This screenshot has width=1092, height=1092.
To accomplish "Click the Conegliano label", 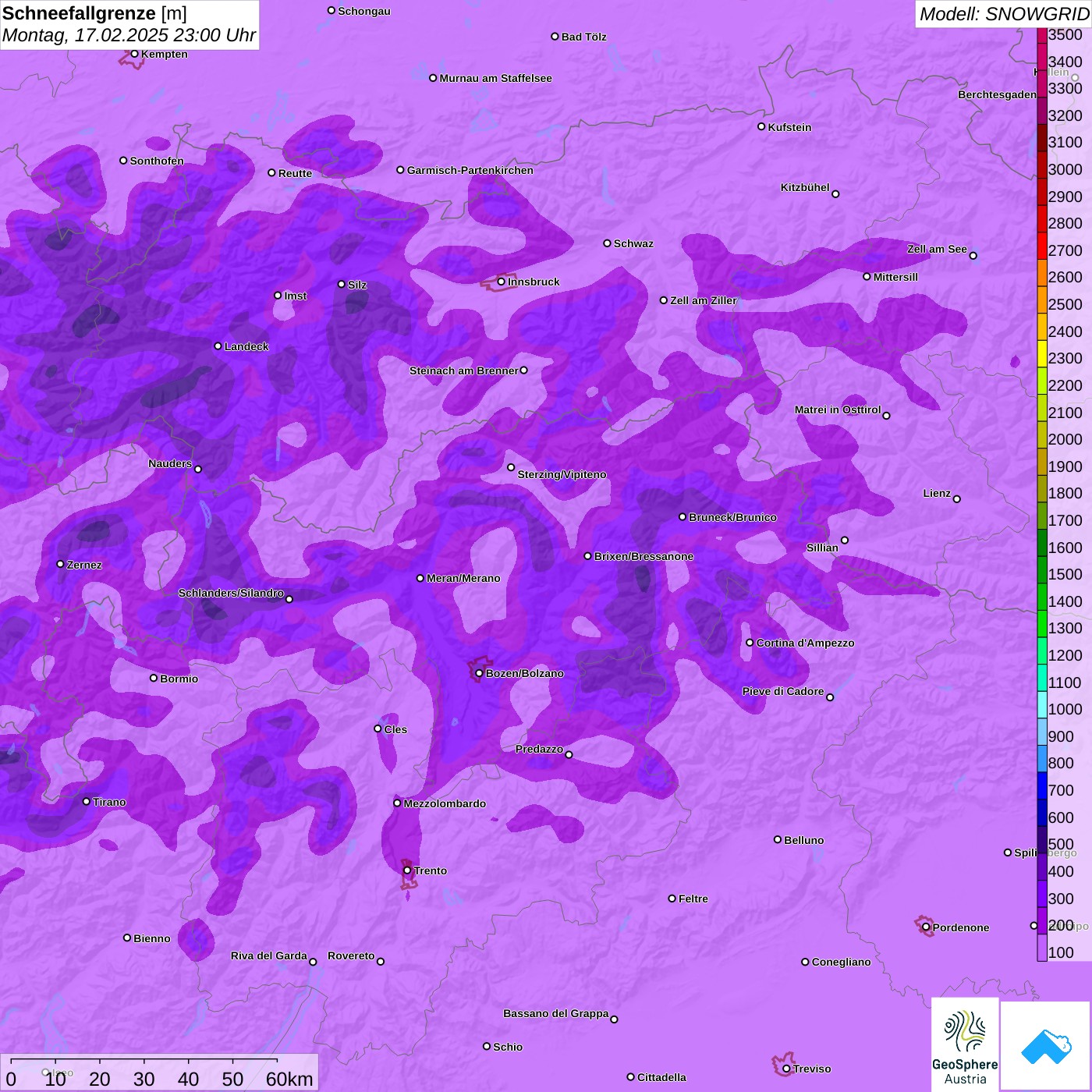I will pos(841,962).
